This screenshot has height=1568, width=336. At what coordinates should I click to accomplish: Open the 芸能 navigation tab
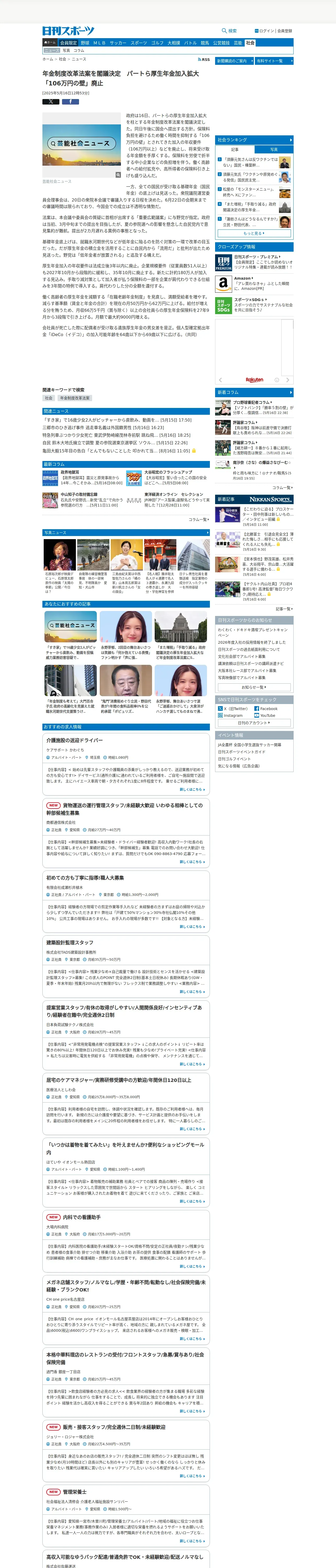point(238,43)
